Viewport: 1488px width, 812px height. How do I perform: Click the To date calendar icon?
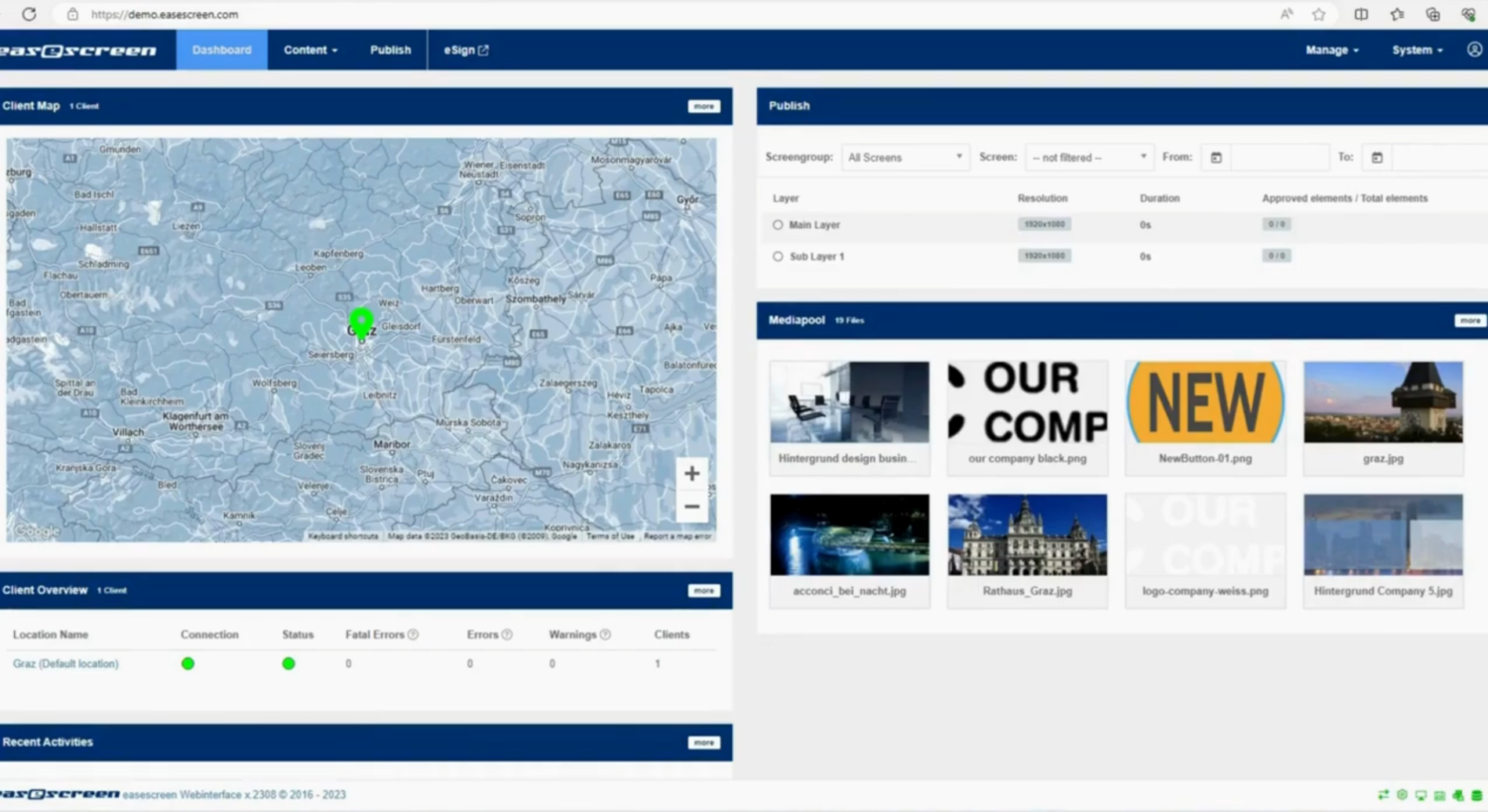tap(1377, 158)
